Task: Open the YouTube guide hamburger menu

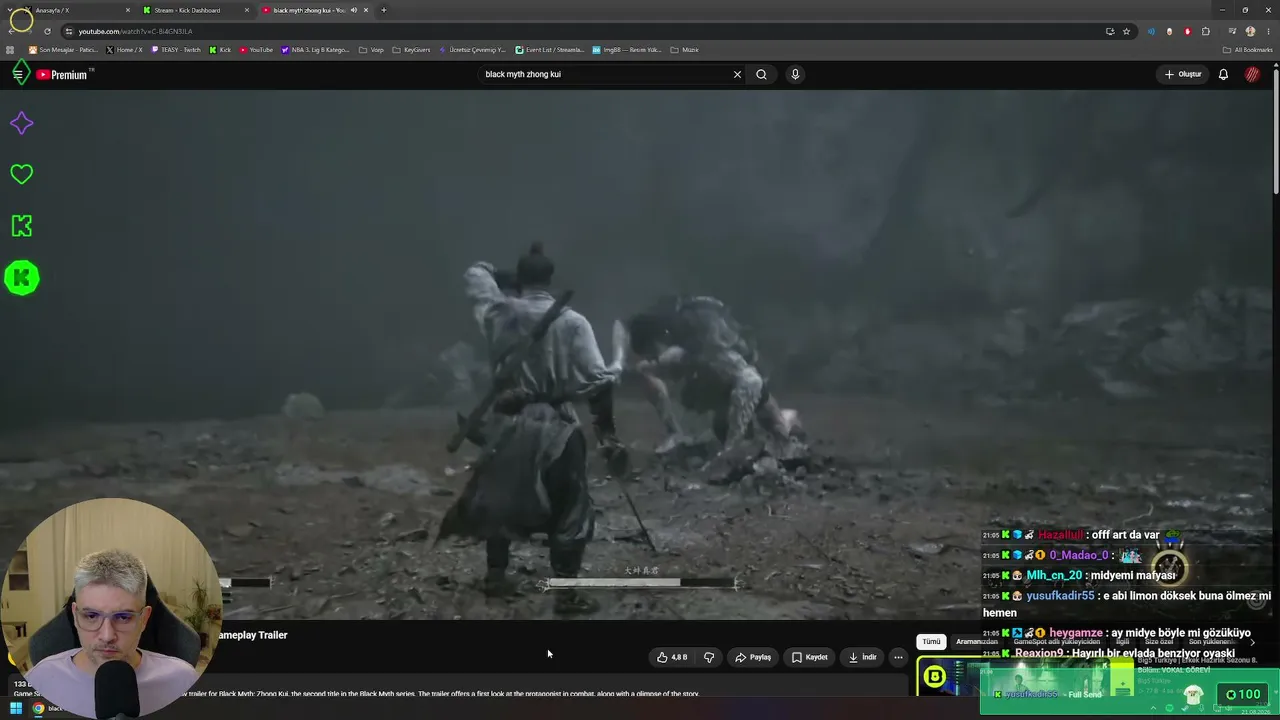Action: (x=18, y=74)
